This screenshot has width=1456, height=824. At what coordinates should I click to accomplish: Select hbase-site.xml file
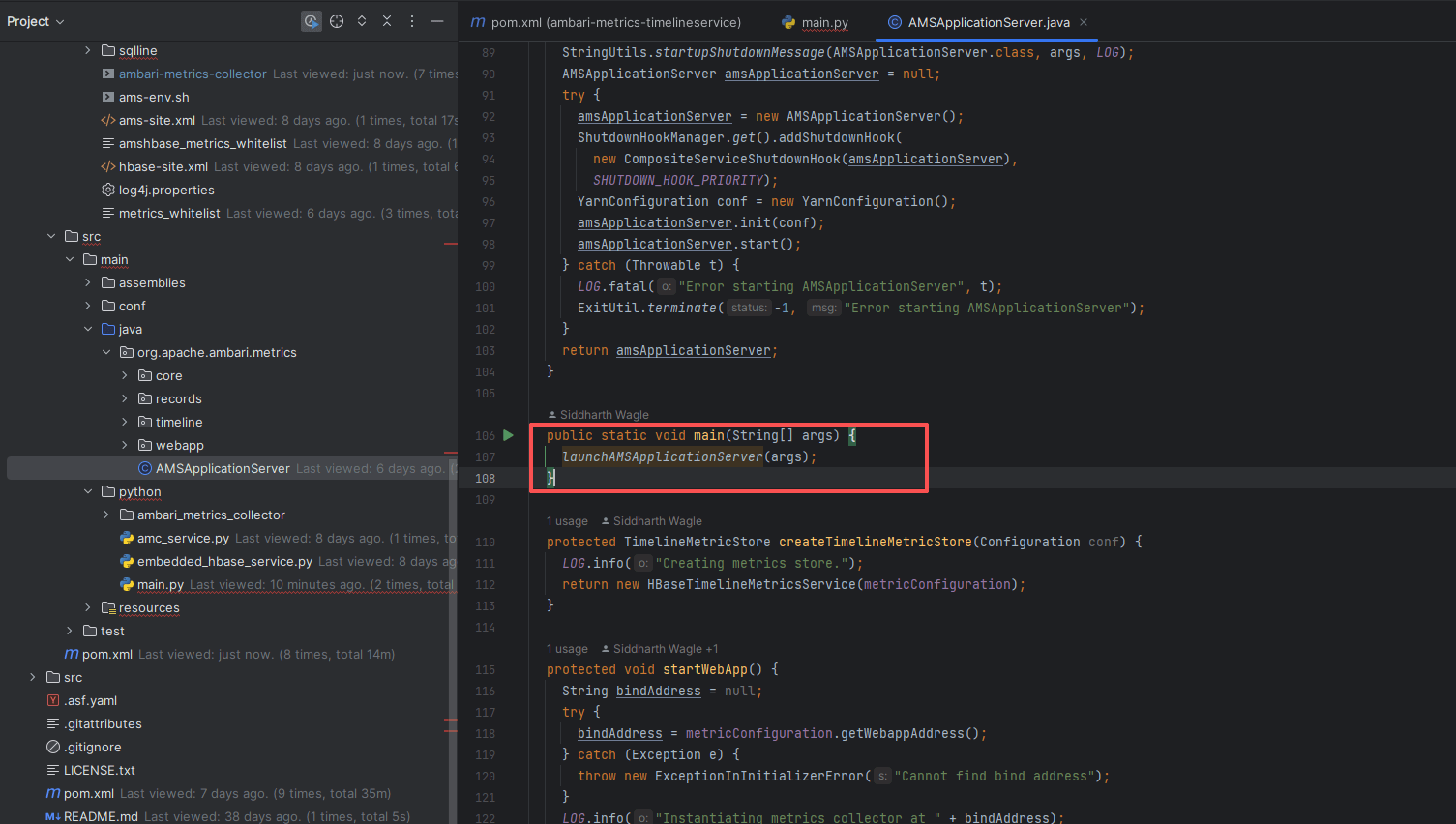pos(163,166)
